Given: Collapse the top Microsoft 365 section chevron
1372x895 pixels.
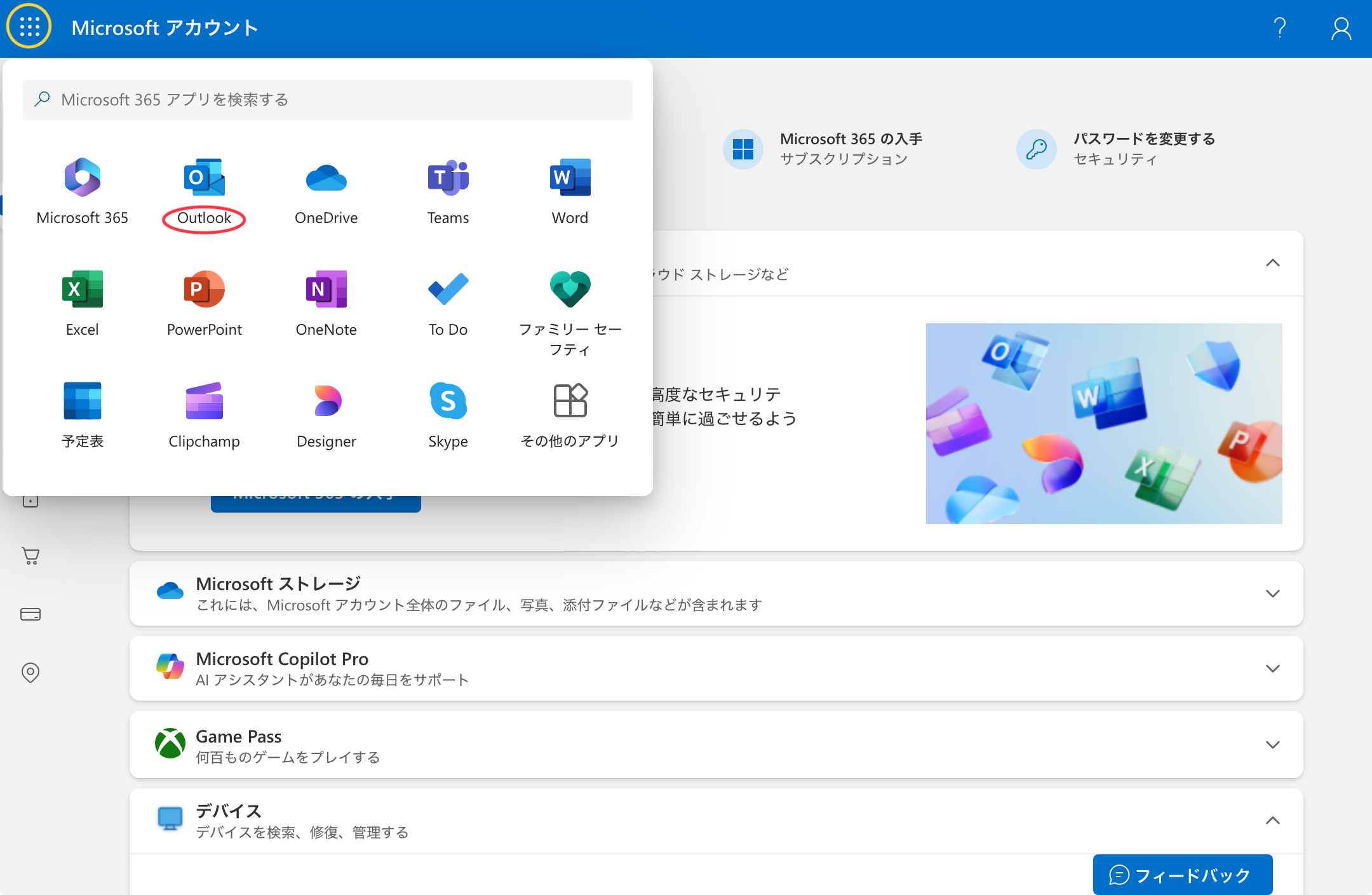Looking at the screenshot, I should (x=1273, y=263).
